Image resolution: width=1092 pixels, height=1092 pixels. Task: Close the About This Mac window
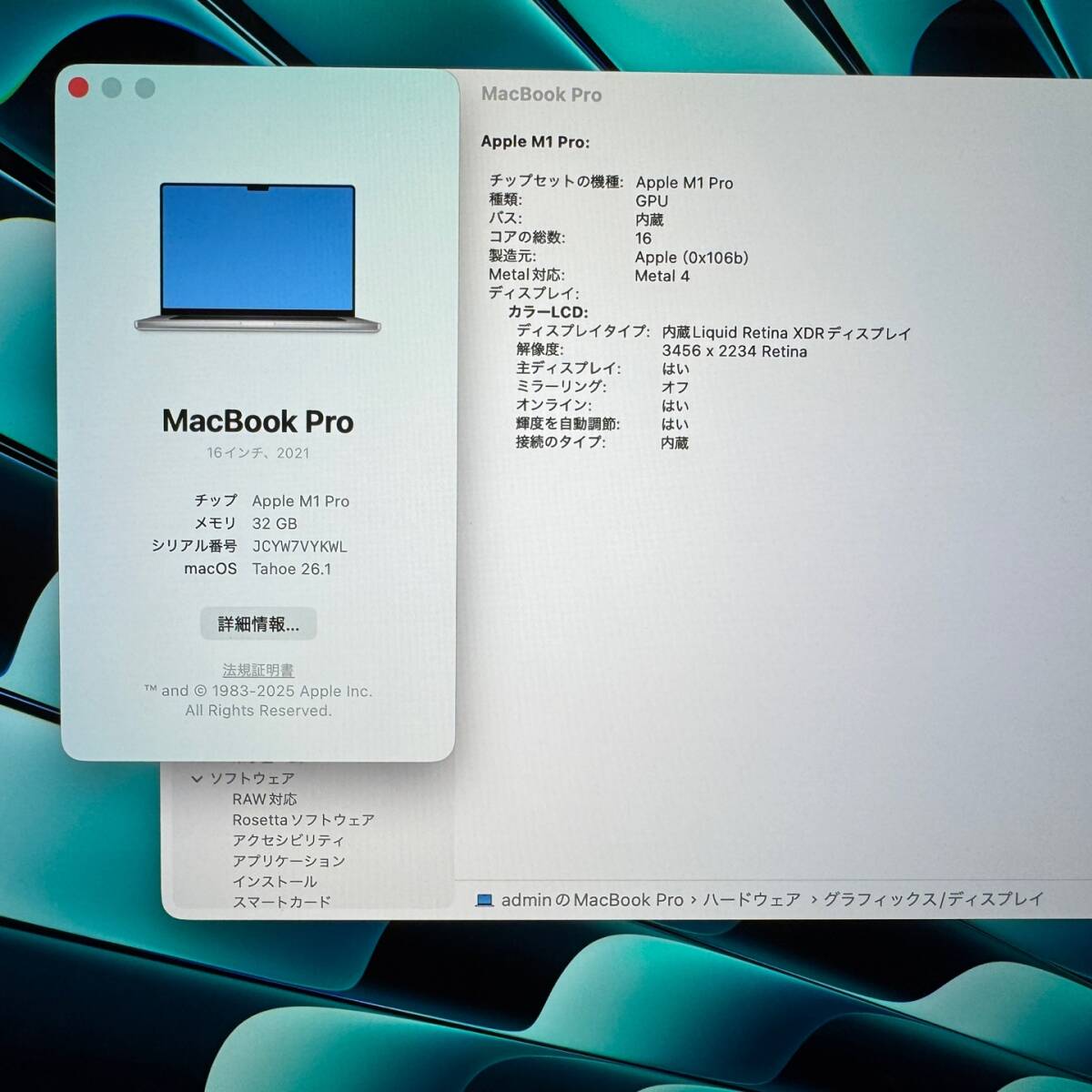pyautogui.click(x=78, y=87)
